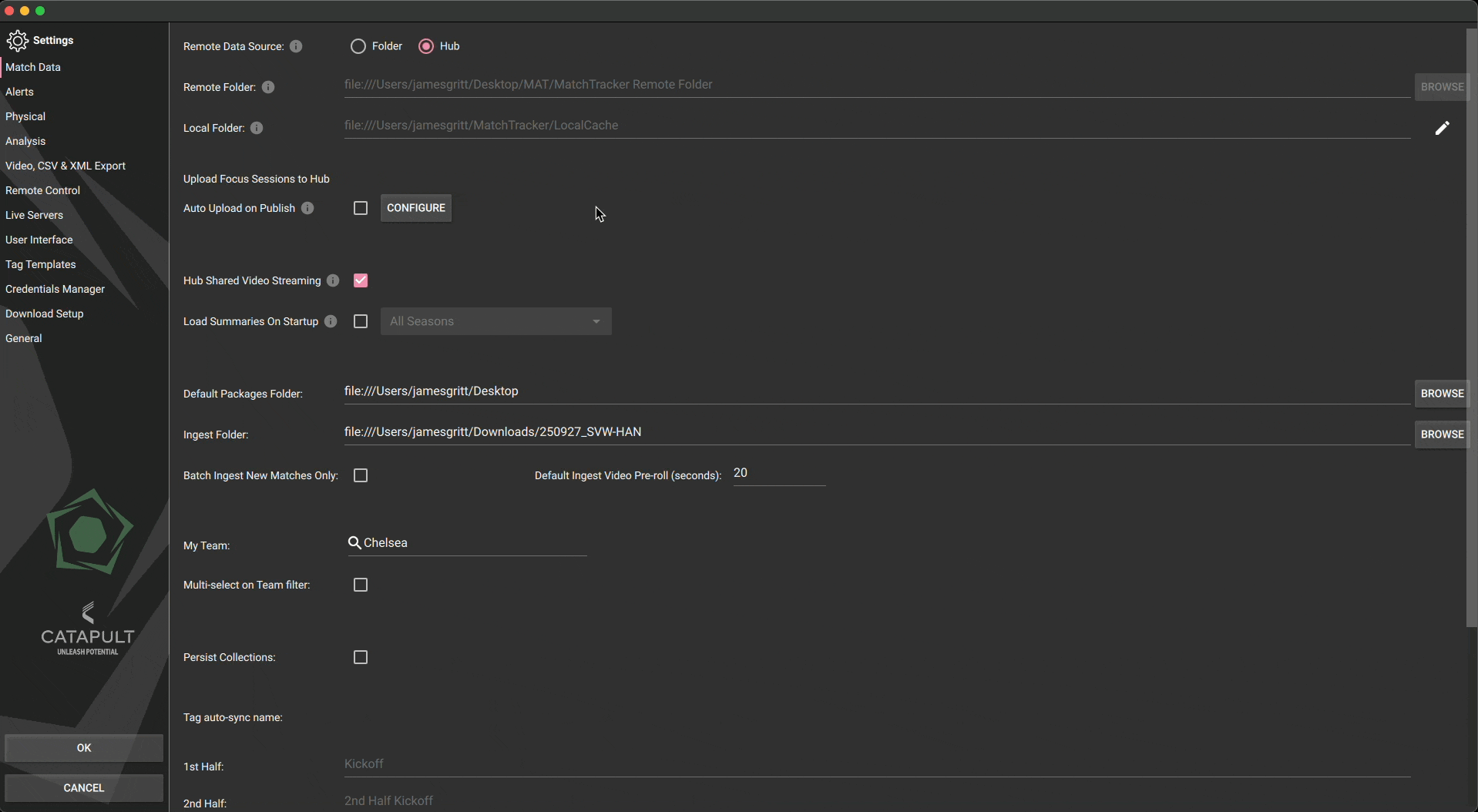Click info icon for Hub Shared Video Streaming

pyautogui.click(x=333, y=280)
